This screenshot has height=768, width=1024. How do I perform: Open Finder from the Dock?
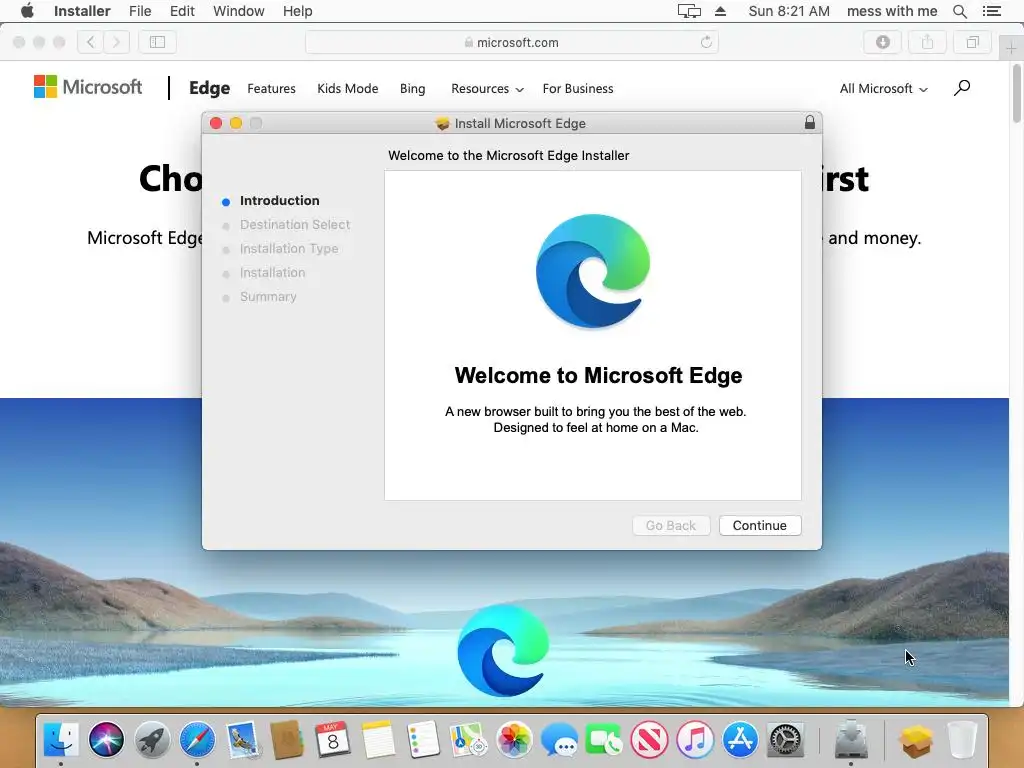61,739
